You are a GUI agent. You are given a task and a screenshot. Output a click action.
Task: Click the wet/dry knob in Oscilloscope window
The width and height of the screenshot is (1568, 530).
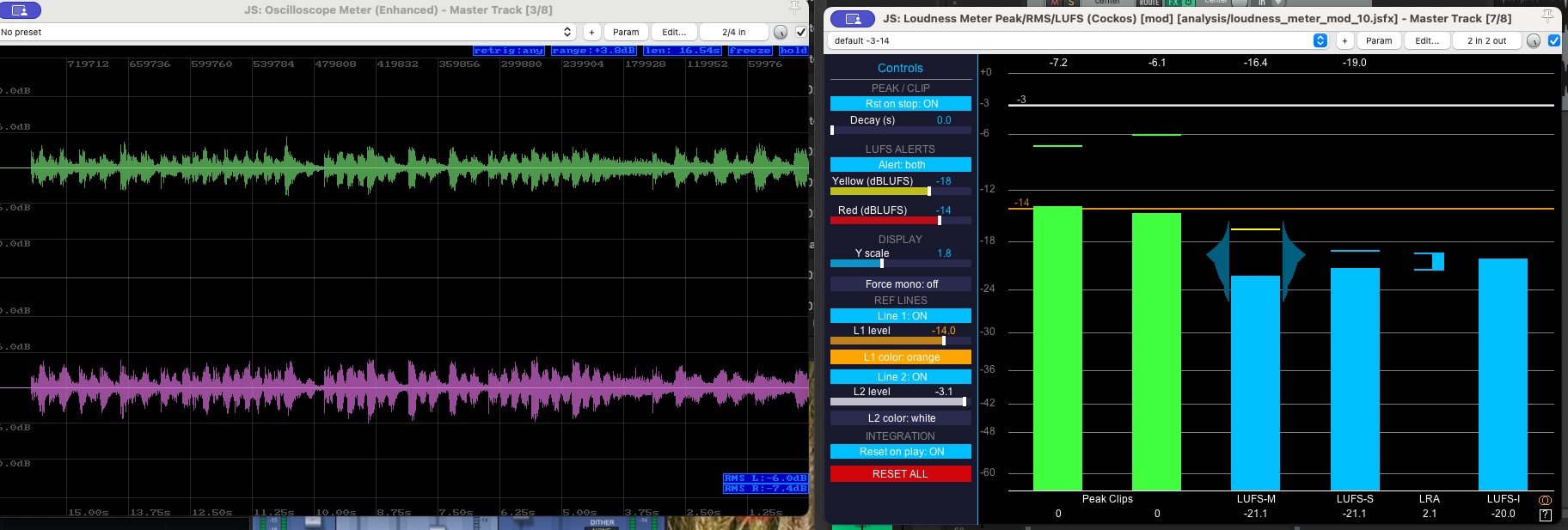point(780,32)
